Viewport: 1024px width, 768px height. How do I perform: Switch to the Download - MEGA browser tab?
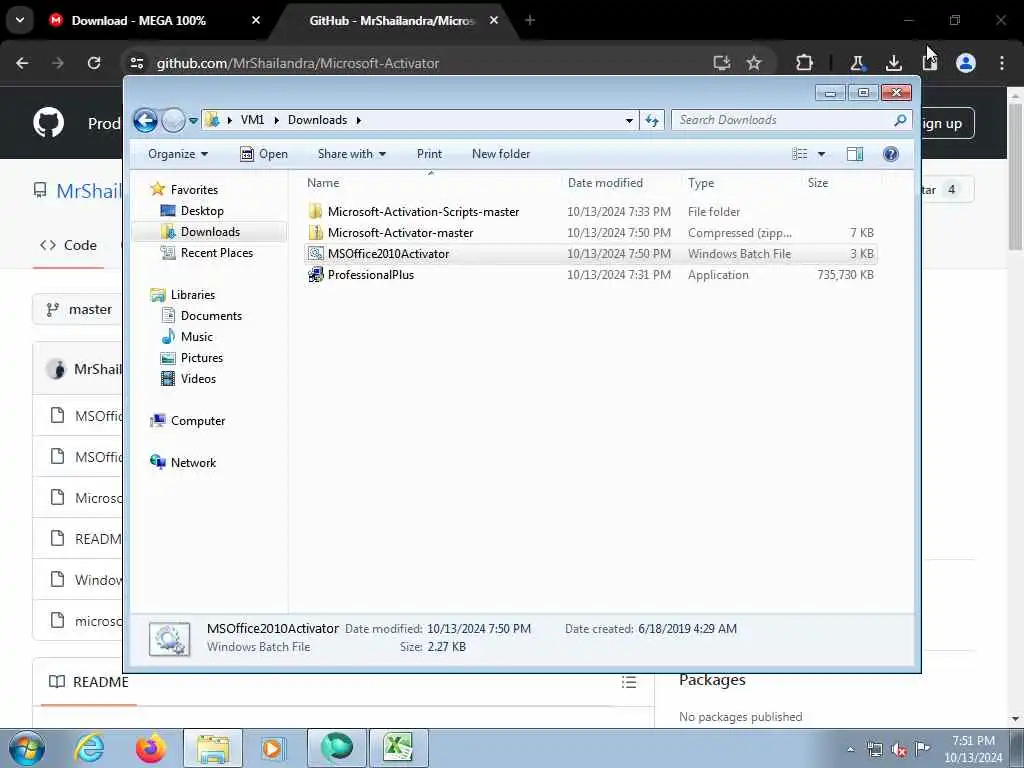tap(138, 21)
